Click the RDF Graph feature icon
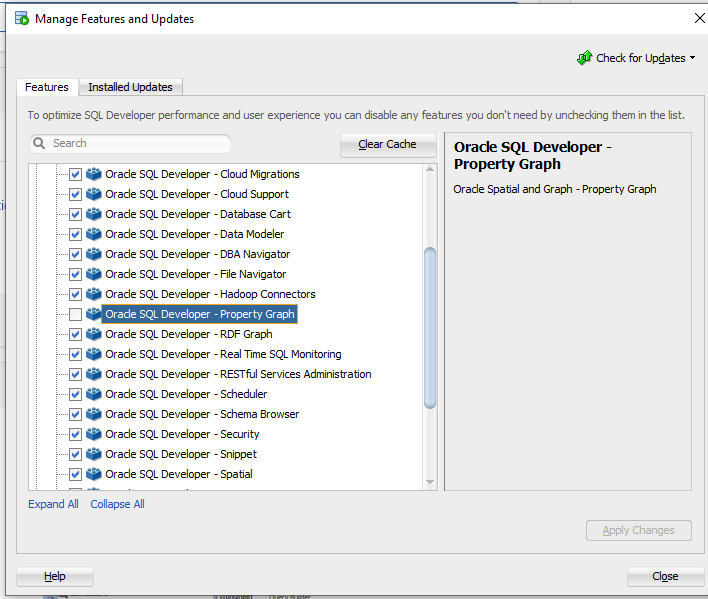 93,334
